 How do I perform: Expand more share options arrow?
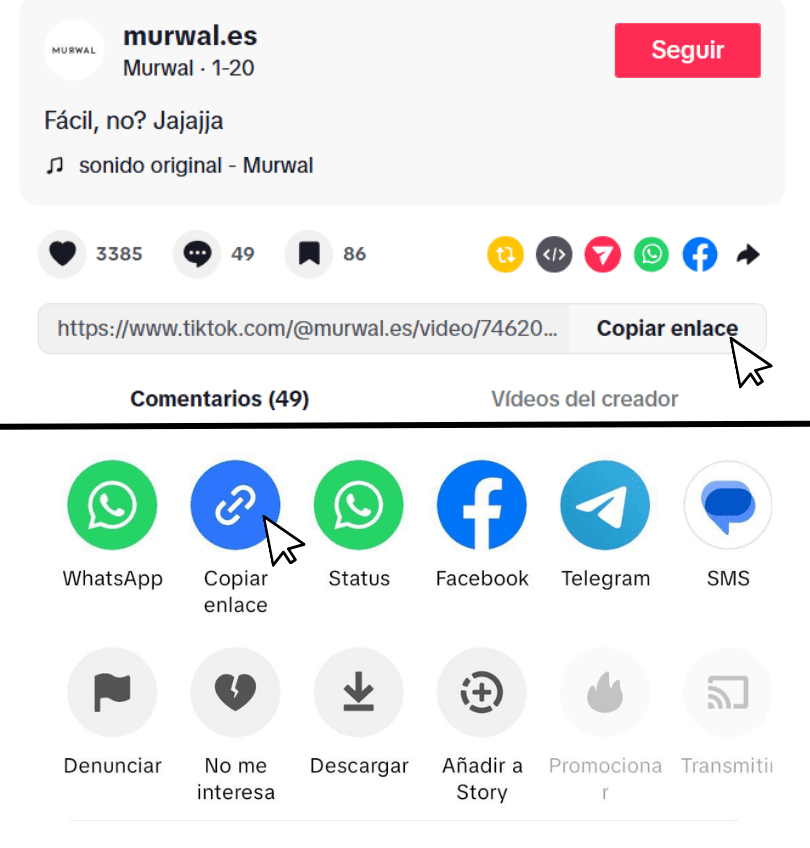(x=748, y=254)
